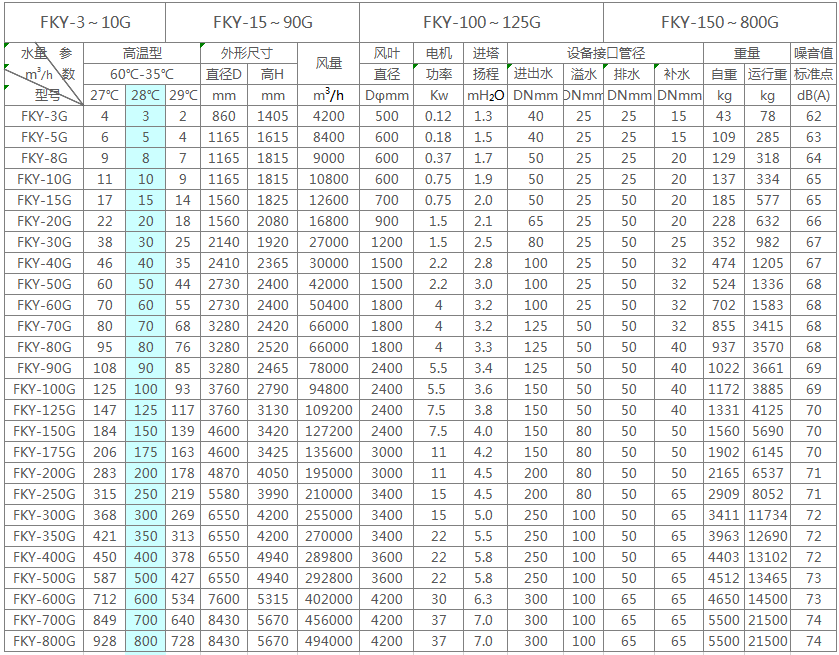
Task: Click the FKY-800G model cell
Action: pos(44,641)
